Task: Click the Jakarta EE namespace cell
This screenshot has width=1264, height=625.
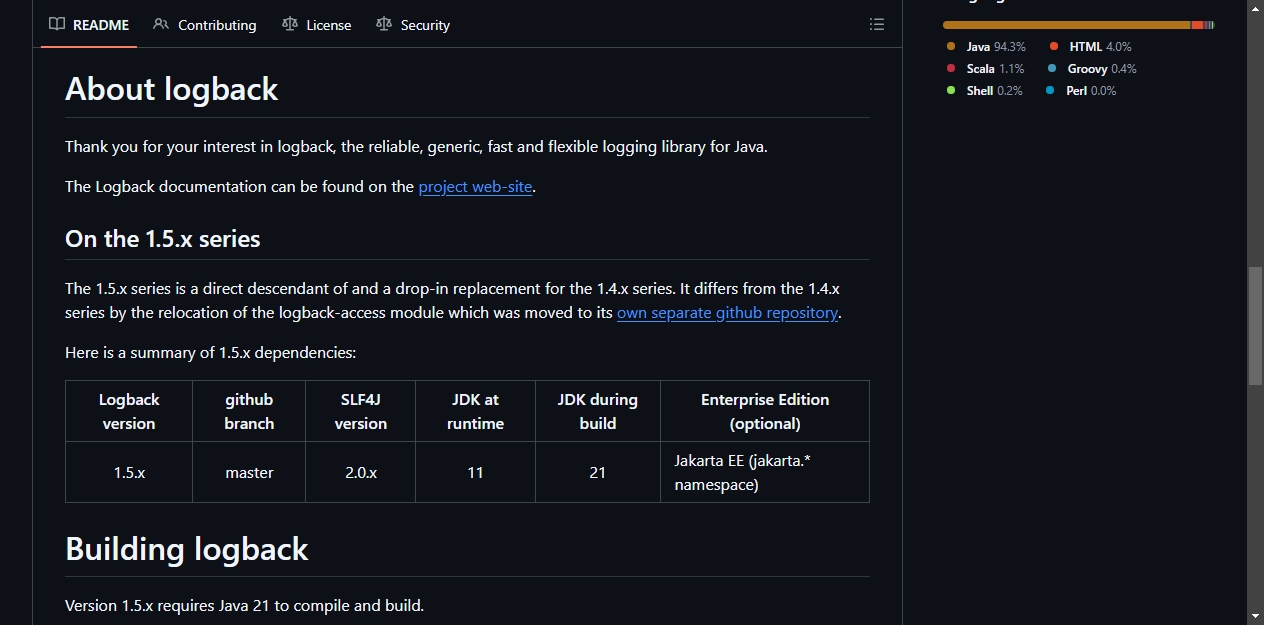Action: [765, 472]
